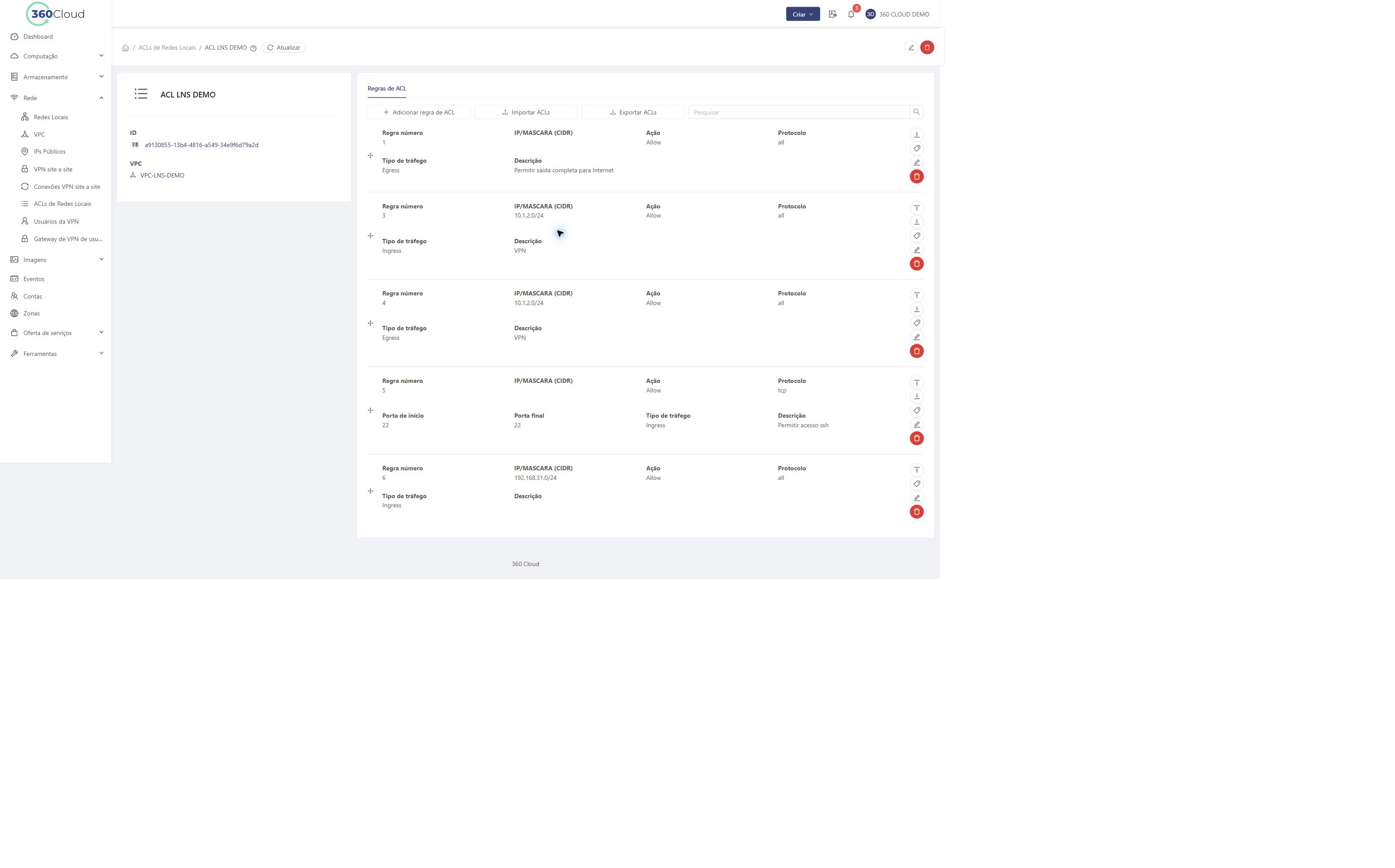Edit ACL rule number 3

coord(916,250)
